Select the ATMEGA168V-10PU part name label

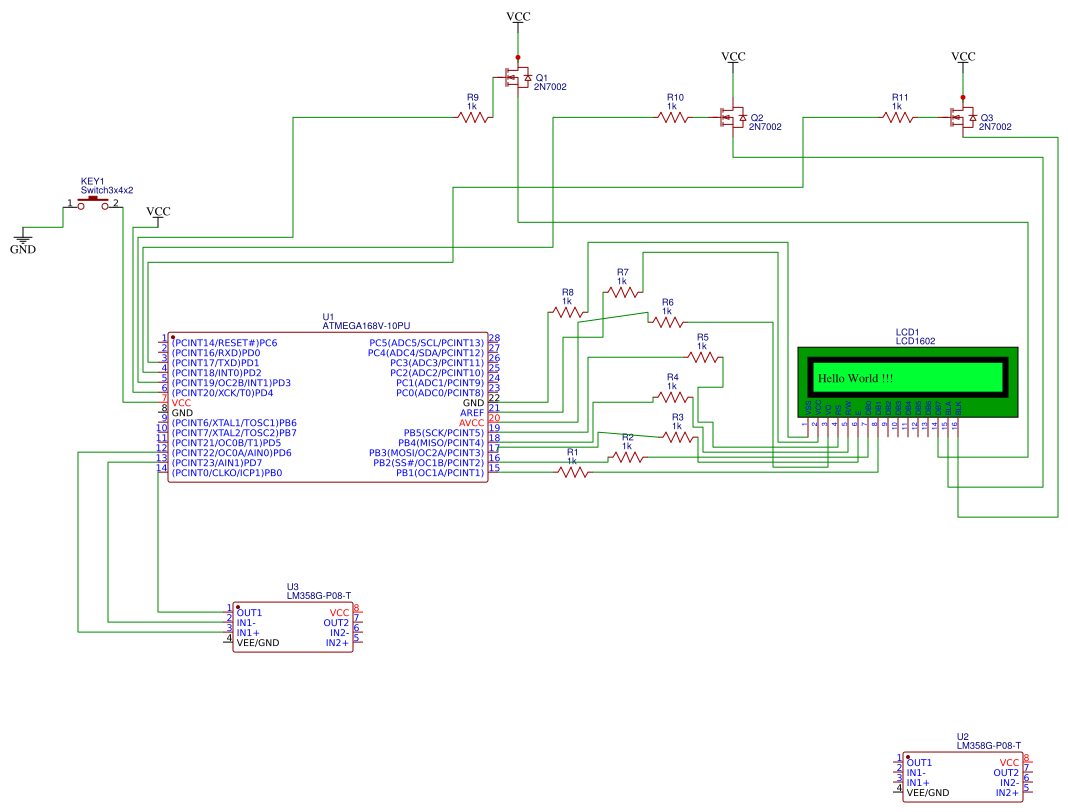[366, 326]
